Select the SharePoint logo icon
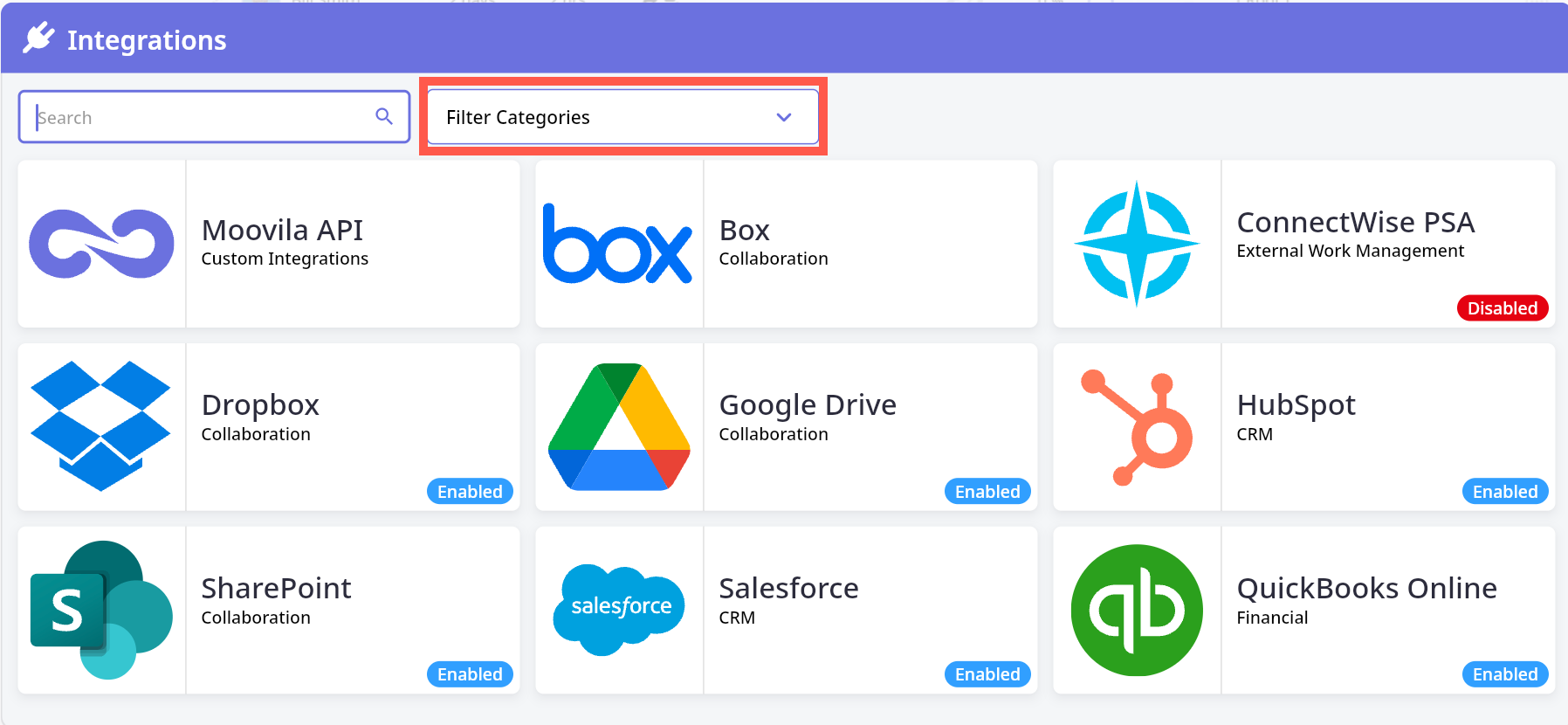This screenshot has height=725, width=1568. 101,610
